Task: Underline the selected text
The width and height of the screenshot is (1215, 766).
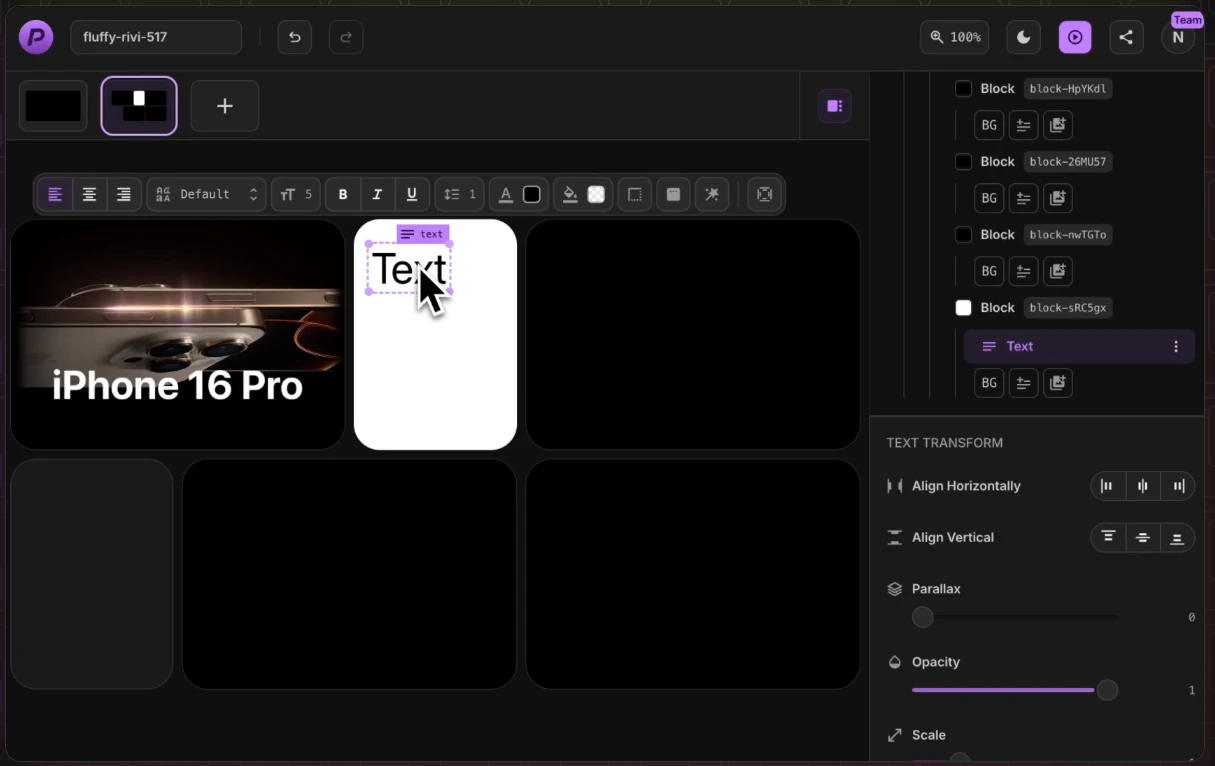Action: (x=411, y=194)
